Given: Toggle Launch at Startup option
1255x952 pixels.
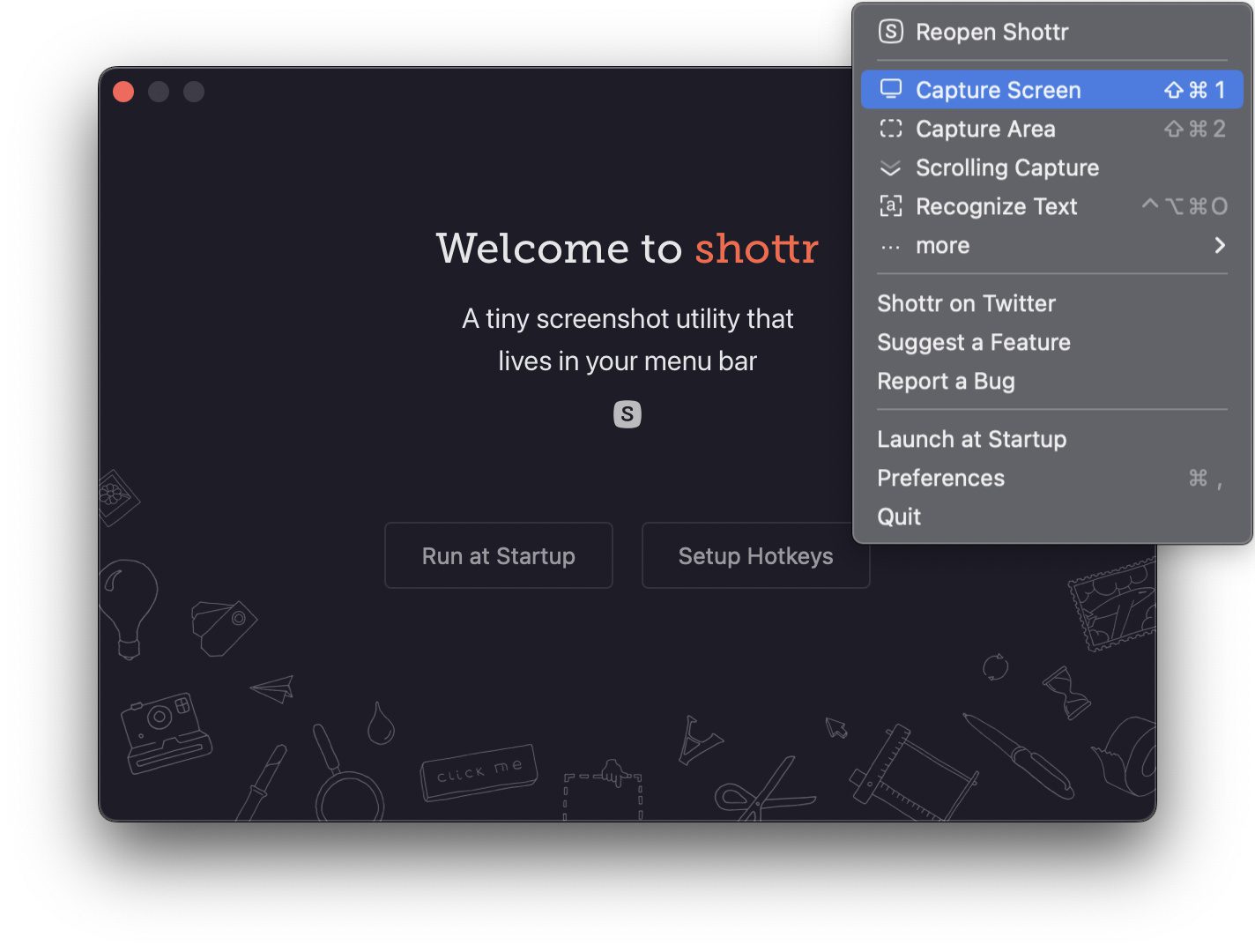Looking at the screenshot, I should 1052,439.
